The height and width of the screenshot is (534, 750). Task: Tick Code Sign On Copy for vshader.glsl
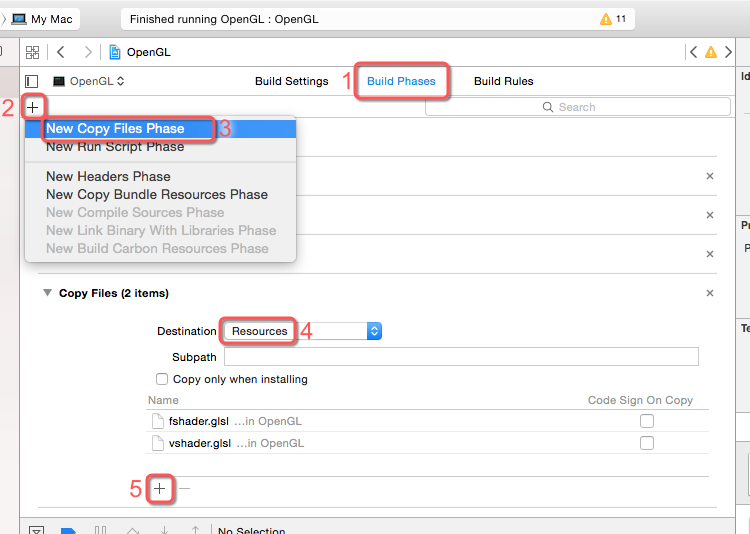coord(647,443)
